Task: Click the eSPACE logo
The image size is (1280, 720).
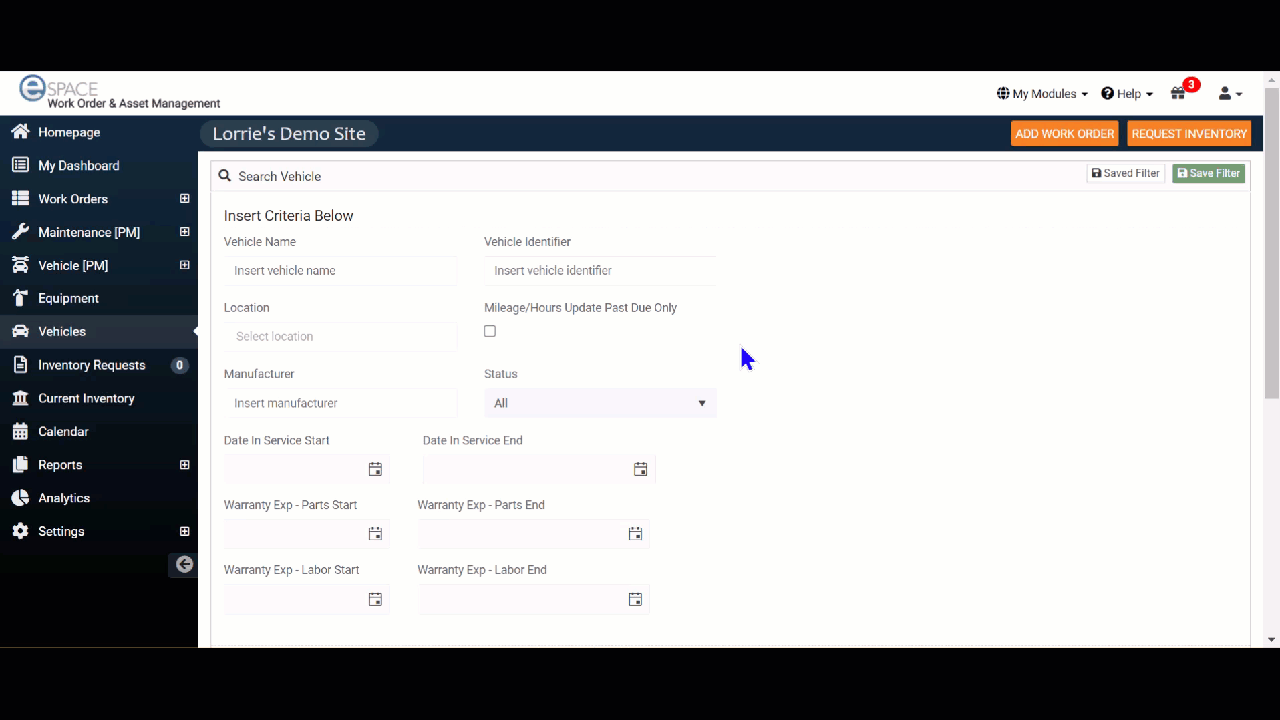Action: pos(120,93)
